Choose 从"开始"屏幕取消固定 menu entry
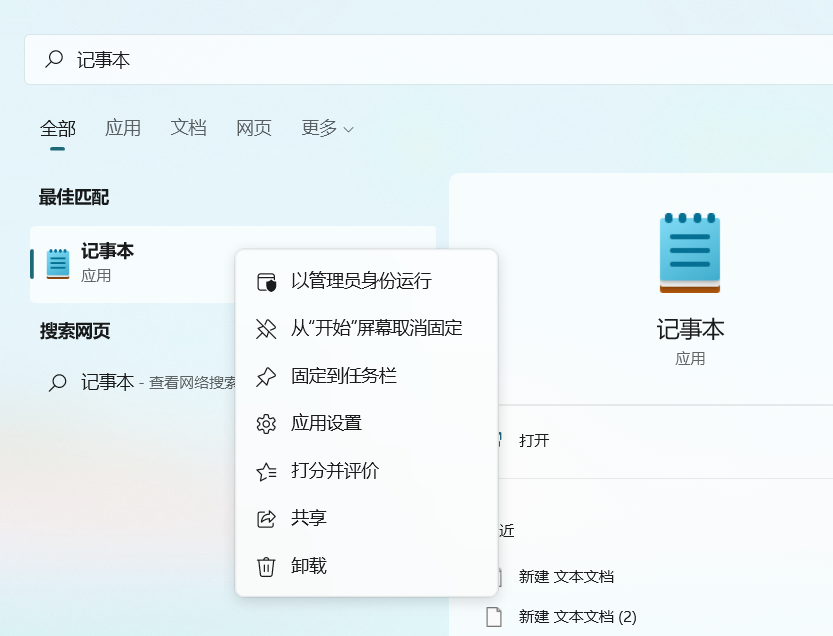Viewport: 833px width, 636px height. click(367, 328)
